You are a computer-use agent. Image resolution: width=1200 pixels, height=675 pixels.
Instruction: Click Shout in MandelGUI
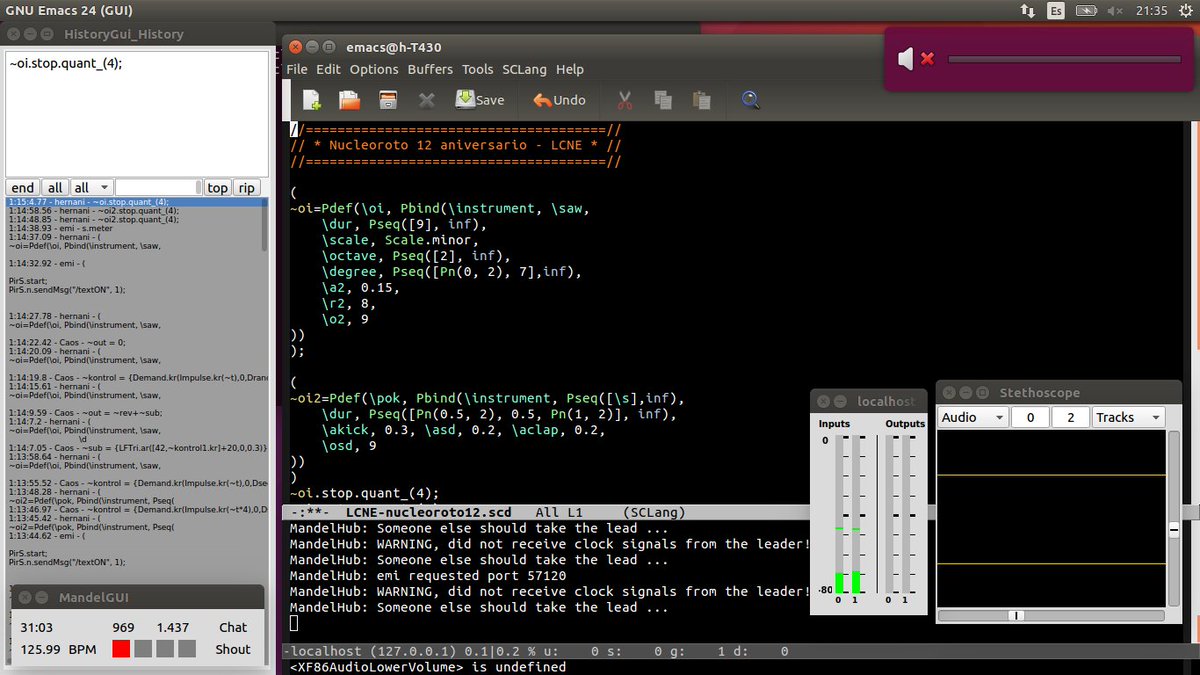click(x=233, y=649)
